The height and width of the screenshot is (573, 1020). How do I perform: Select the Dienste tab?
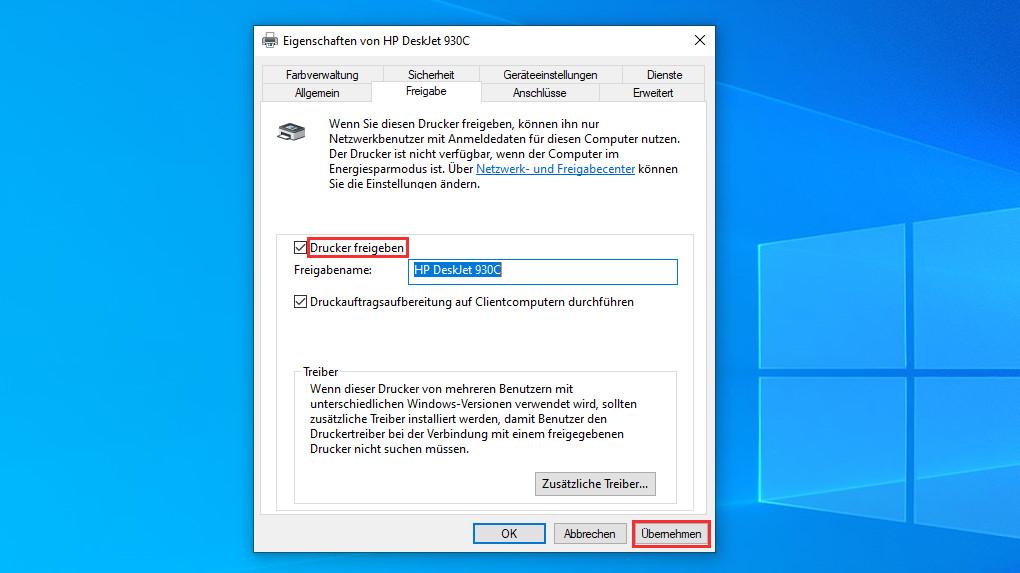[664, 75]
